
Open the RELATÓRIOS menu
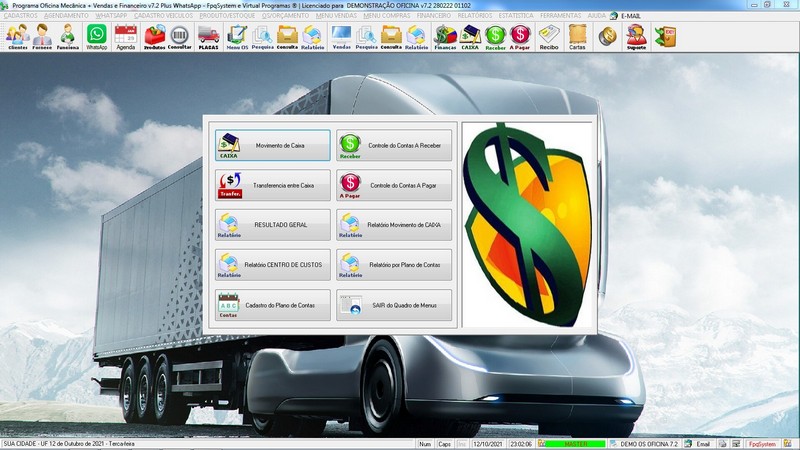click(x=475, y=16)
